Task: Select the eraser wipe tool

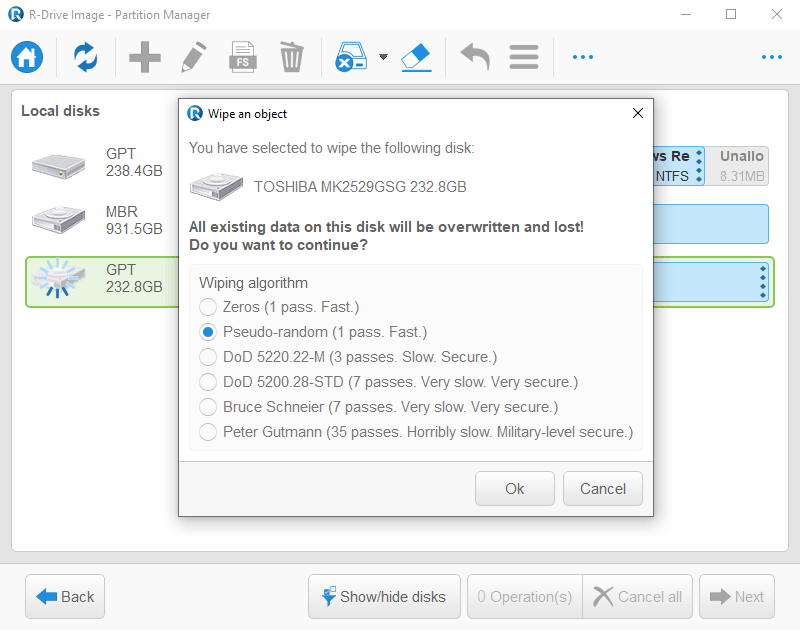Action: (416, 57)
